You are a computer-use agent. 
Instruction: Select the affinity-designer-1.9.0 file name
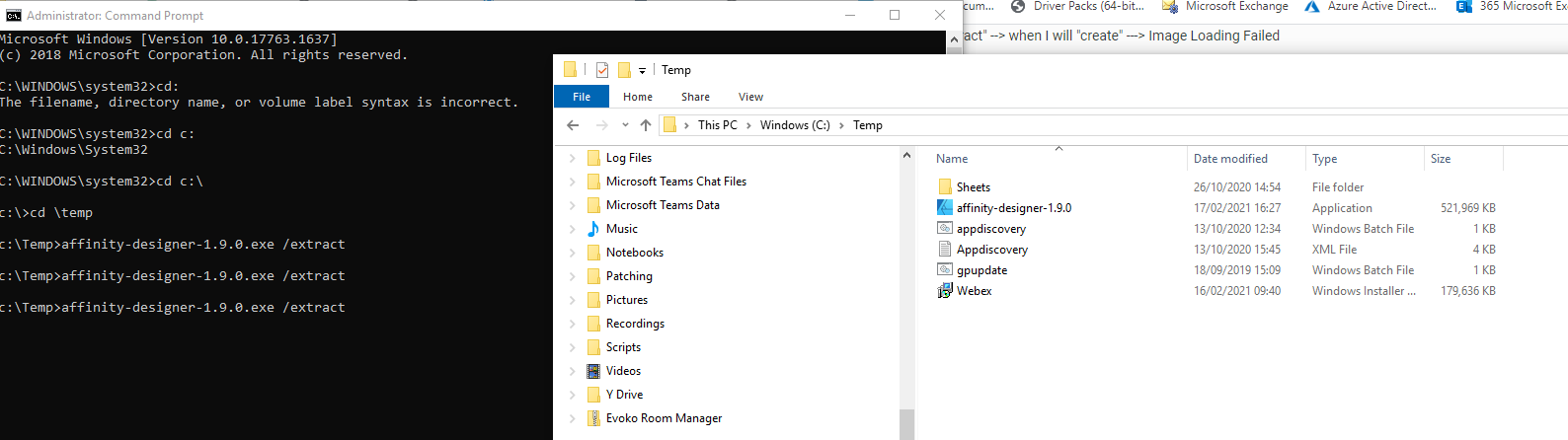pos(1014,208)
